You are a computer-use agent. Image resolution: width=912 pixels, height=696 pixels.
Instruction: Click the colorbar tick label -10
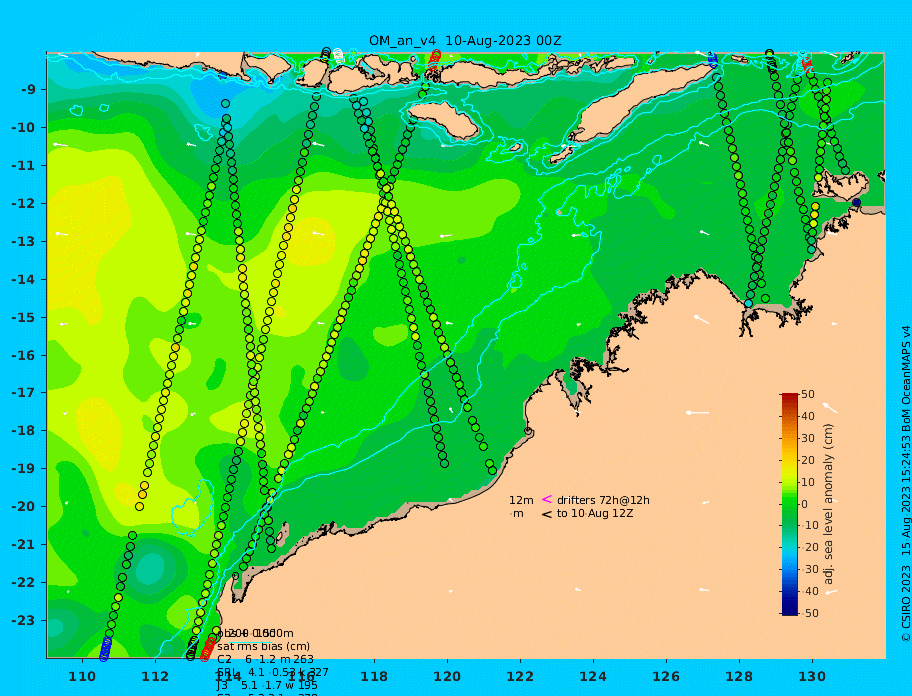click(x=810, y=525)
